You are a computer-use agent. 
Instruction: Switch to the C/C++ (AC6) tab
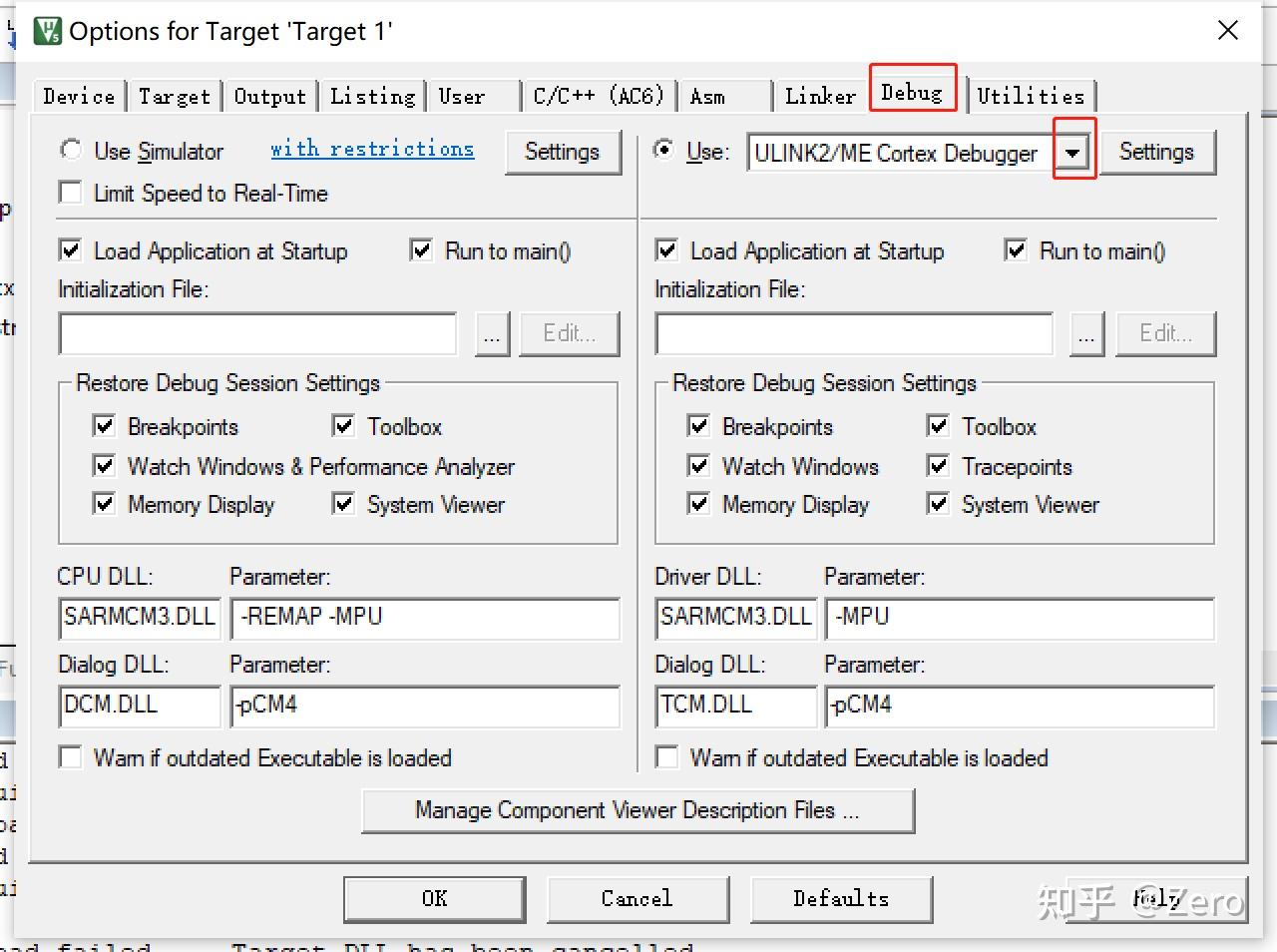click(x=598, y=95)
